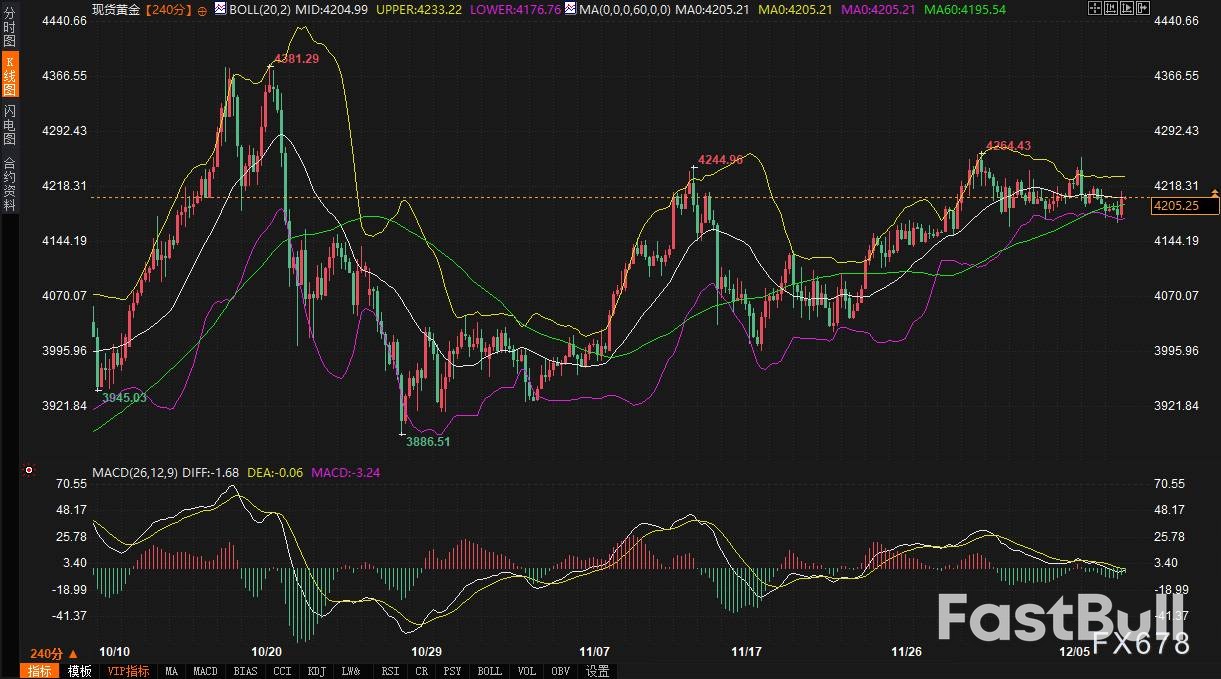The image size is (1221, 679).
Task: Open the VIP指标 tab
Action: tap(128, 671)
